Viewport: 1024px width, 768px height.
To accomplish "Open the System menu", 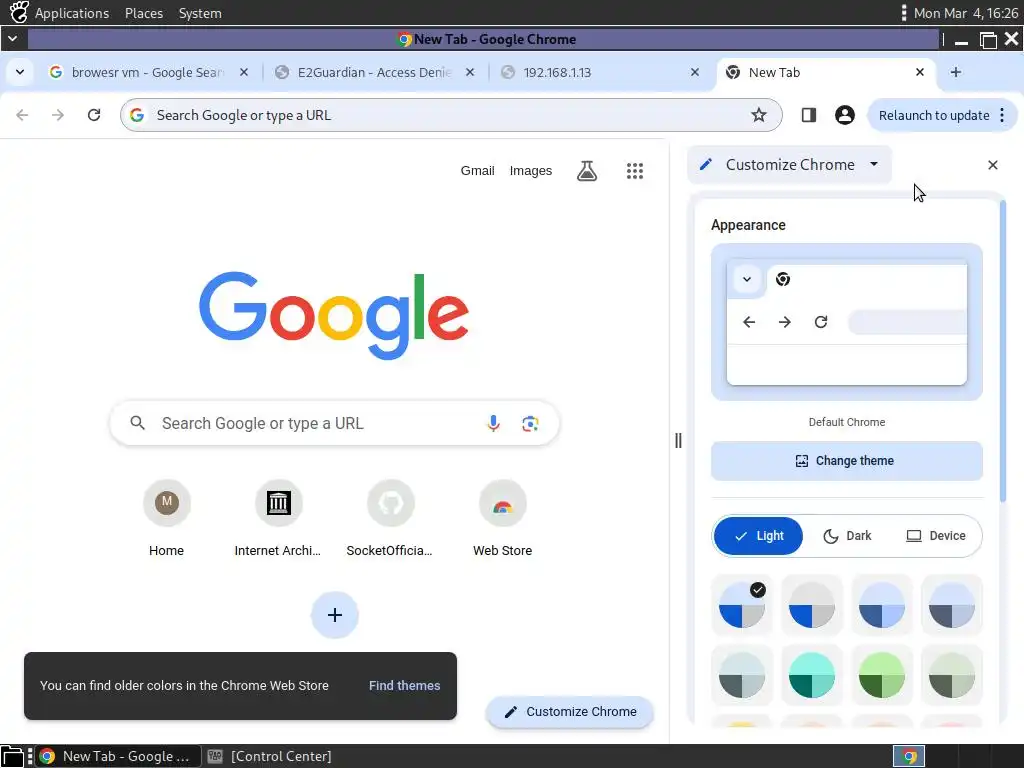I will coord(200,13).
